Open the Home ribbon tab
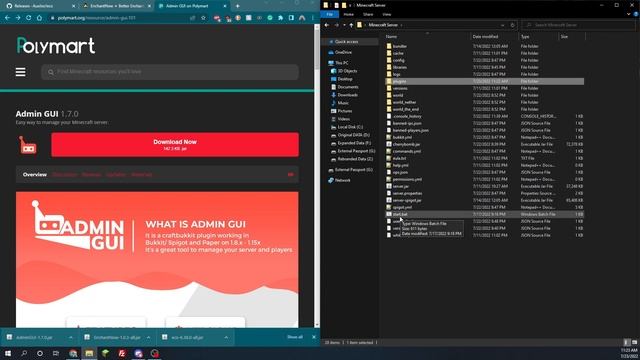This screenshot has width=640, height=360. coord(349,14)
